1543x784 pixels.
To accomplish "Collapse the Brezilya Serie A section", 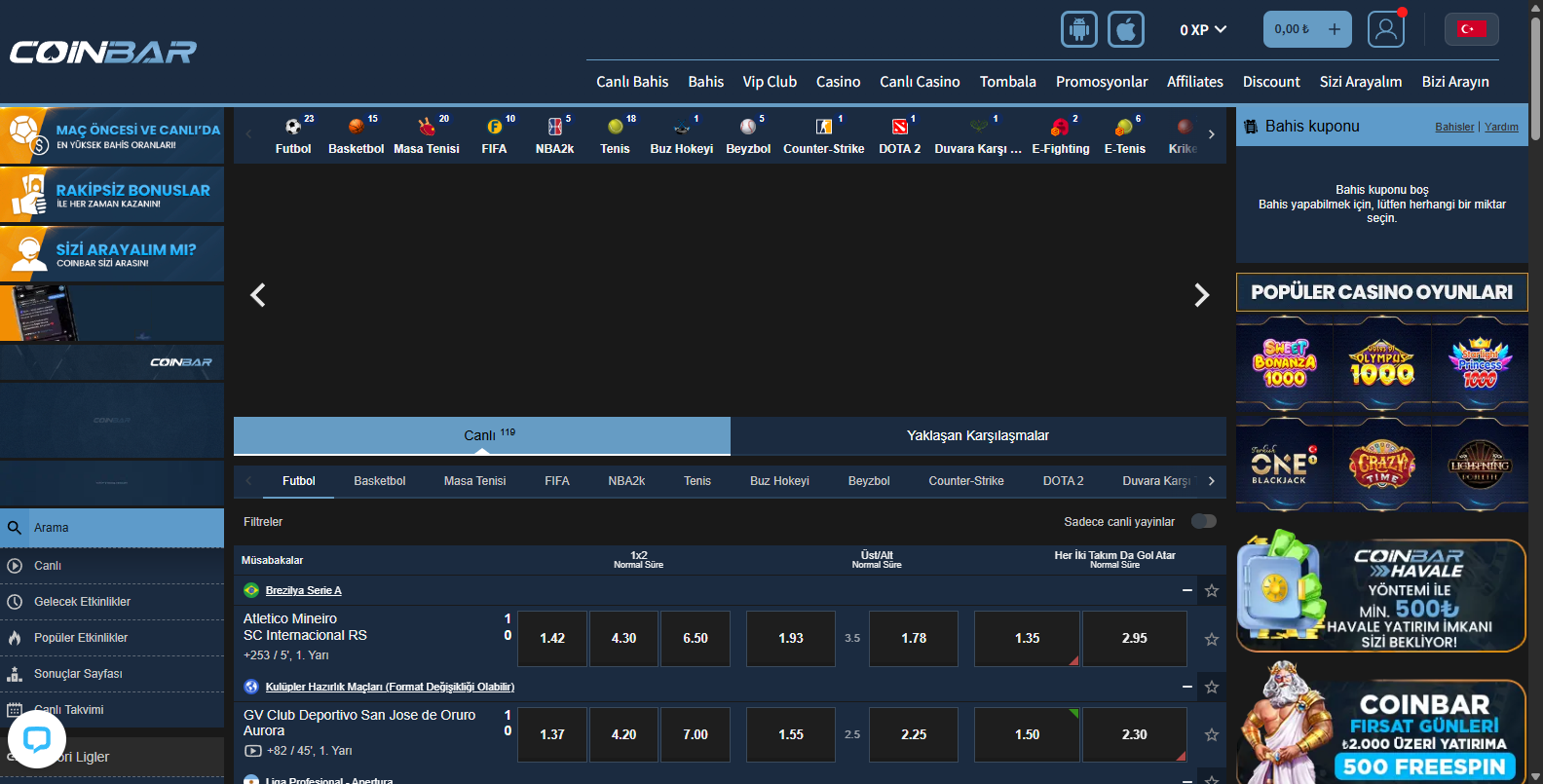I will click(x=1187, y=590).
